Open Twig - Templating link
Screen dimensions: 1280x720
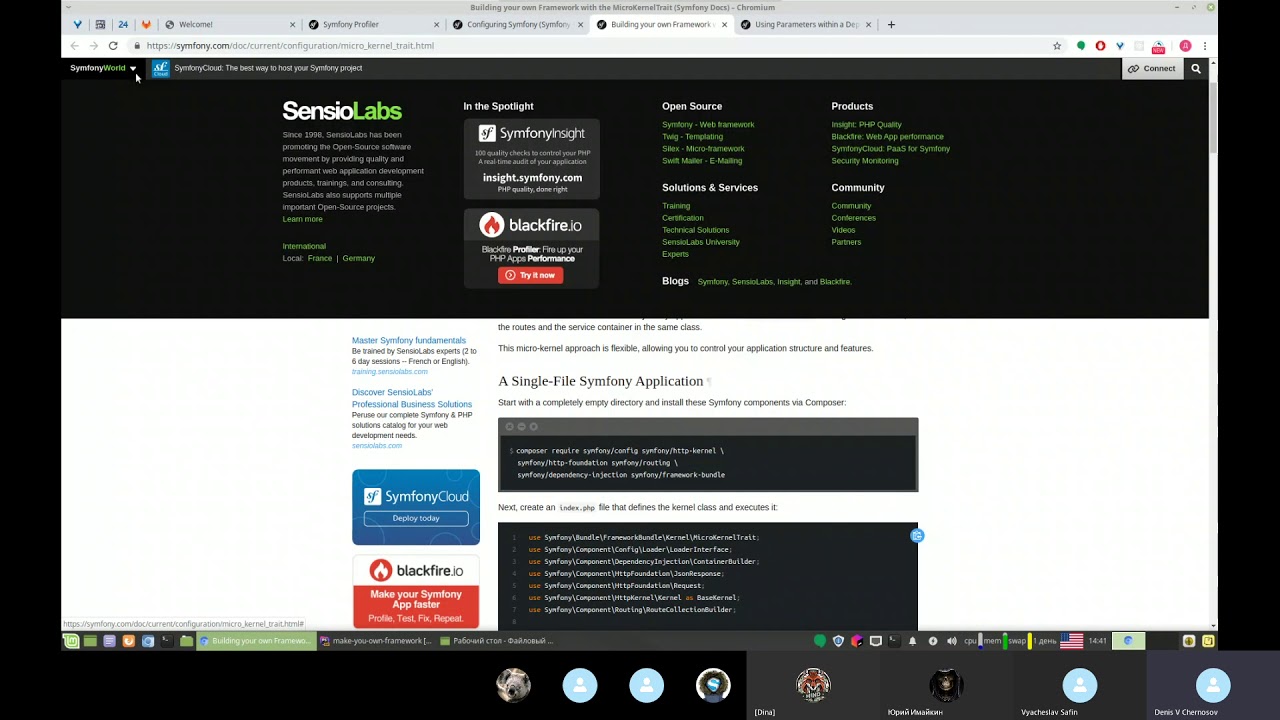[x=692, y=136]
